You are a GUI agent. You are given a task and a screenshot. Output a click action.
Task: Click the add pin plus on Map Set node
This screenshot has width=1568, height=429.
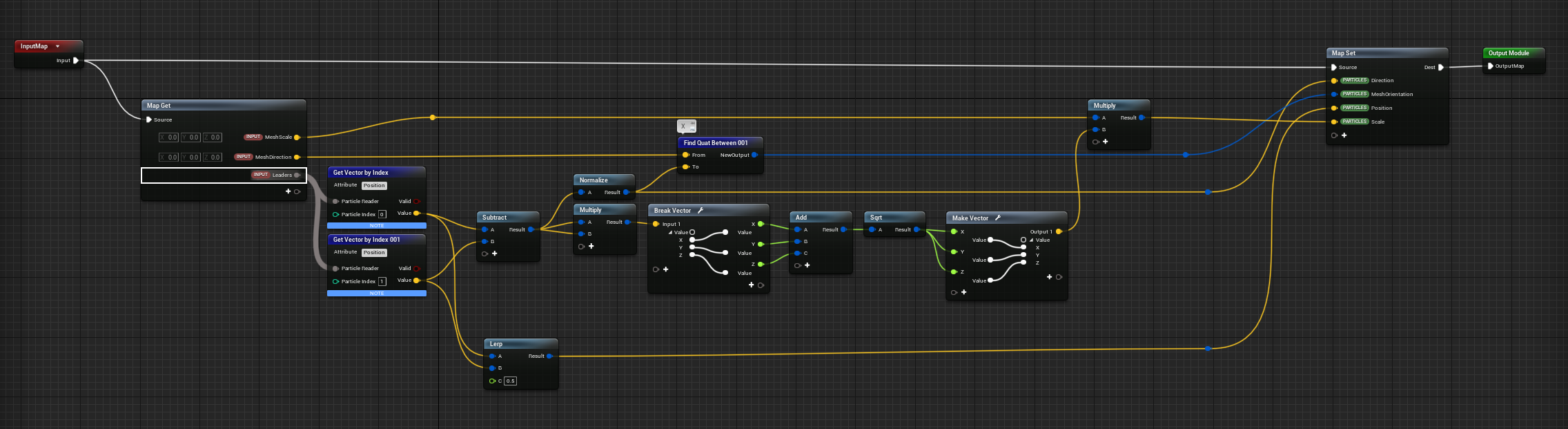coord(1344,135)
